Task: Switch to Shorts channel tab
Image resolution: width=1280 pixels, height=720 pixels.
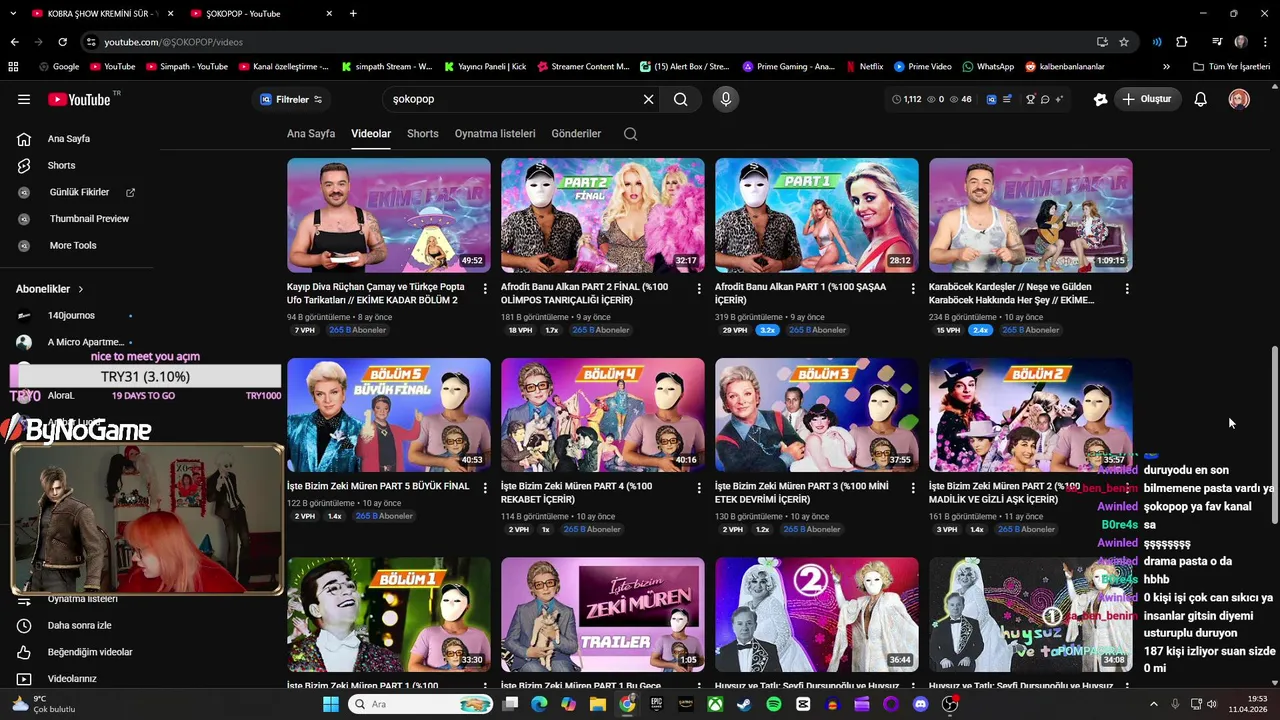Action: click(x=423, y=134)
